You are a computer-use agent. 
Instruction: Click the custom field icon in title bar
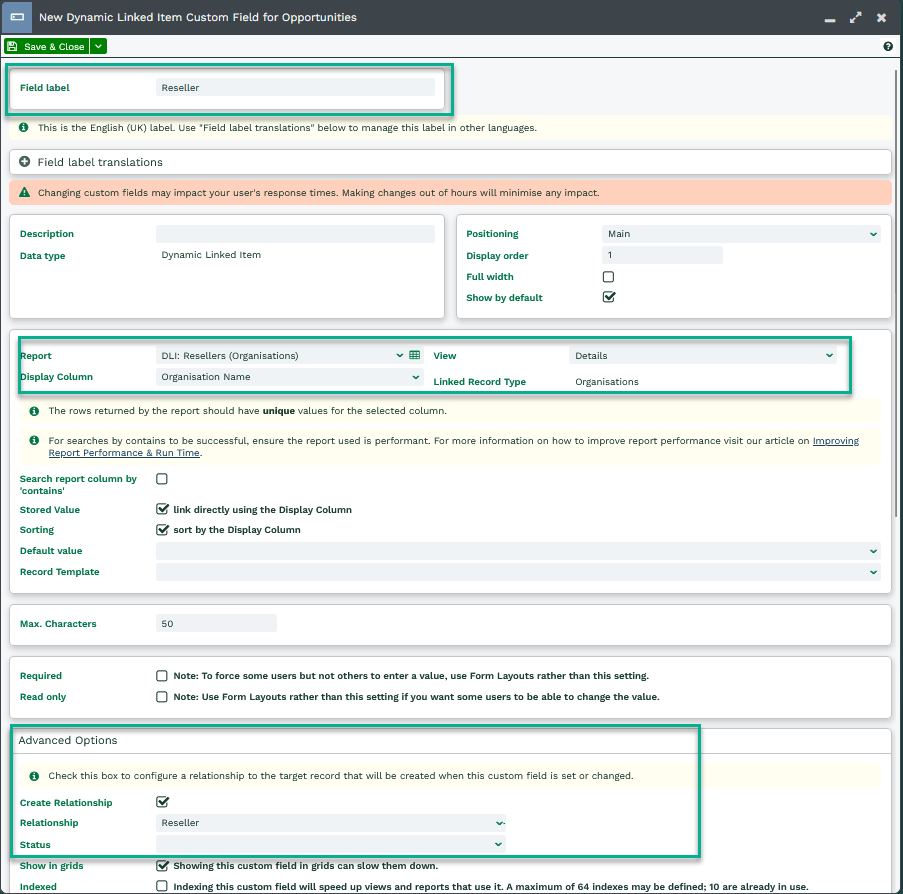click(18, 18)
